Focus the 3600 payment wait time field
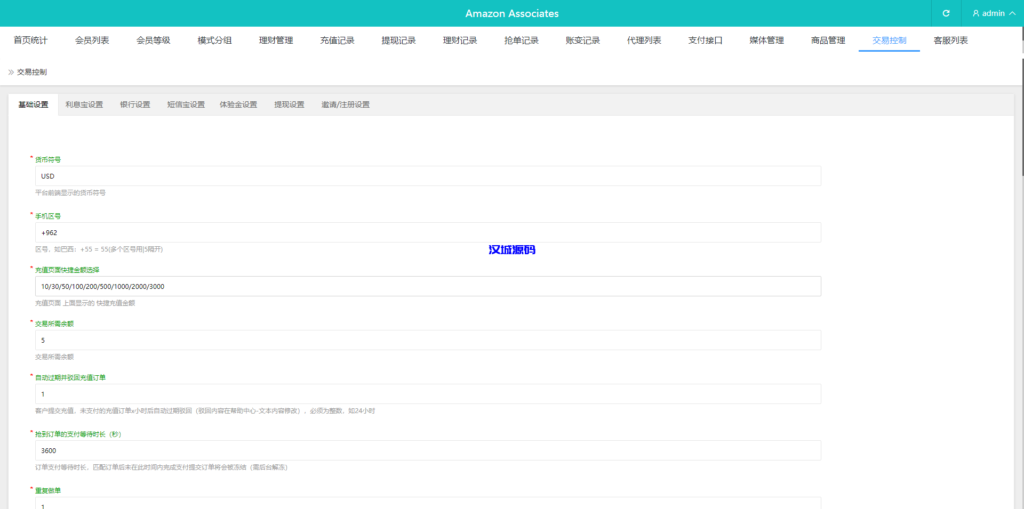Image resolution: width=1024 pixels, height=509 pixels. pos(428,450)
